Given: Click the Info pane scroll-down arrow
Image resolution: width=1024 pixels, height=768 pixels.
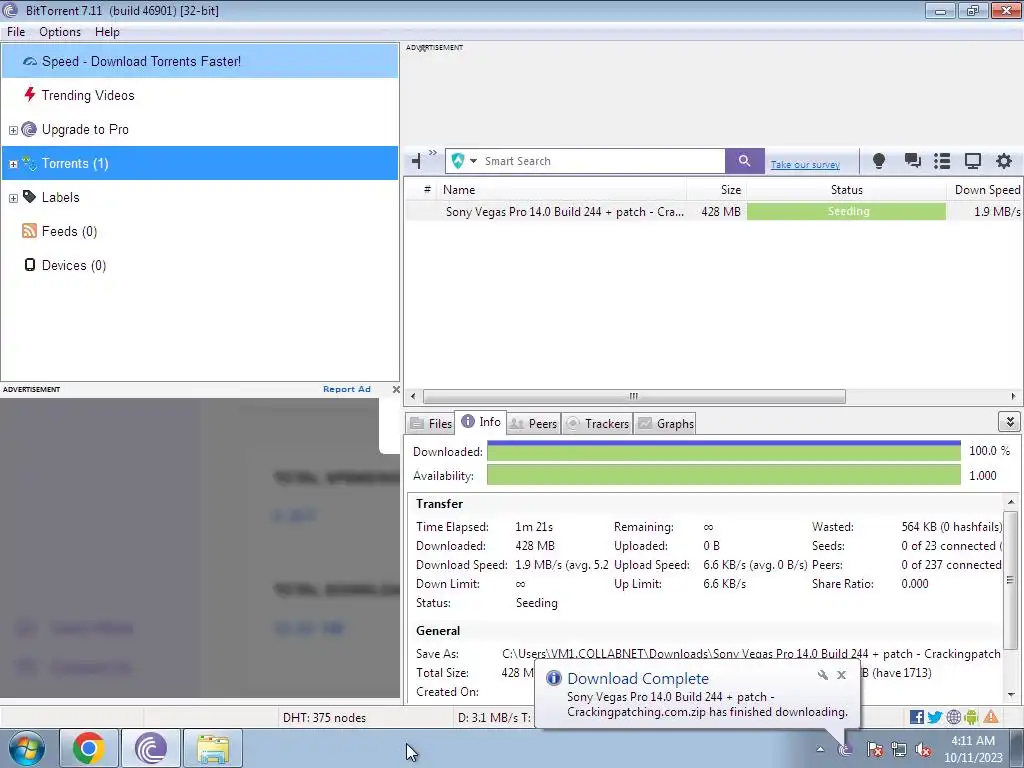Looking at the screenshot, I should pyautogui.click(x=1011, y=695).
